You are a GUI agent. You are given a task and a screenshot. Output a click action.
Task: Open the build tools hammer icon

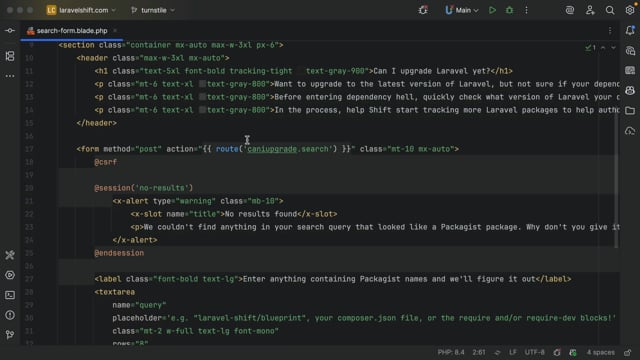click(x=10, y=255)
